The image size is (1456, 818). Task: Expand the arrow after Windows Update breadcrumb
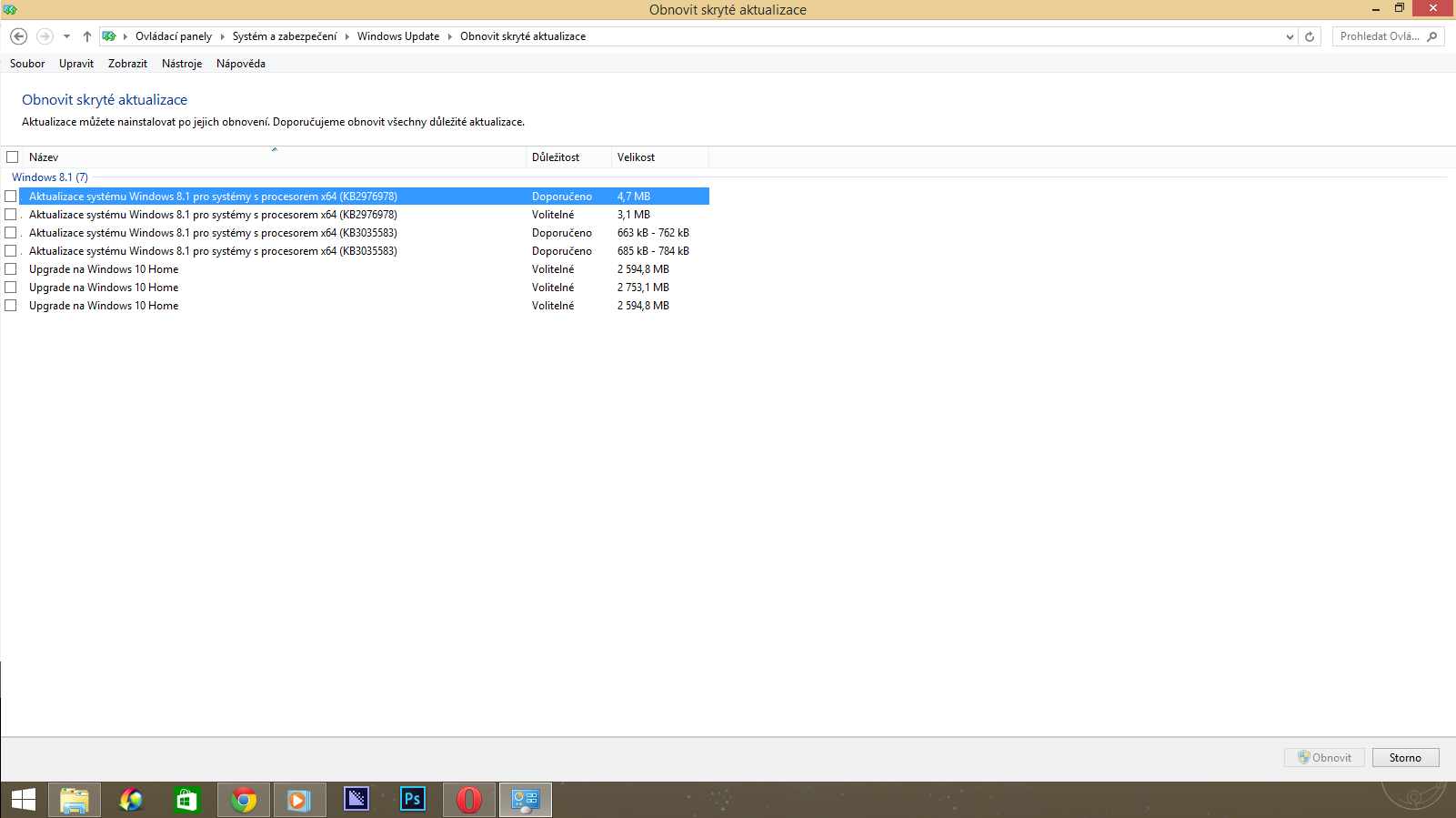pyautogui.click(x=449, y=36)
